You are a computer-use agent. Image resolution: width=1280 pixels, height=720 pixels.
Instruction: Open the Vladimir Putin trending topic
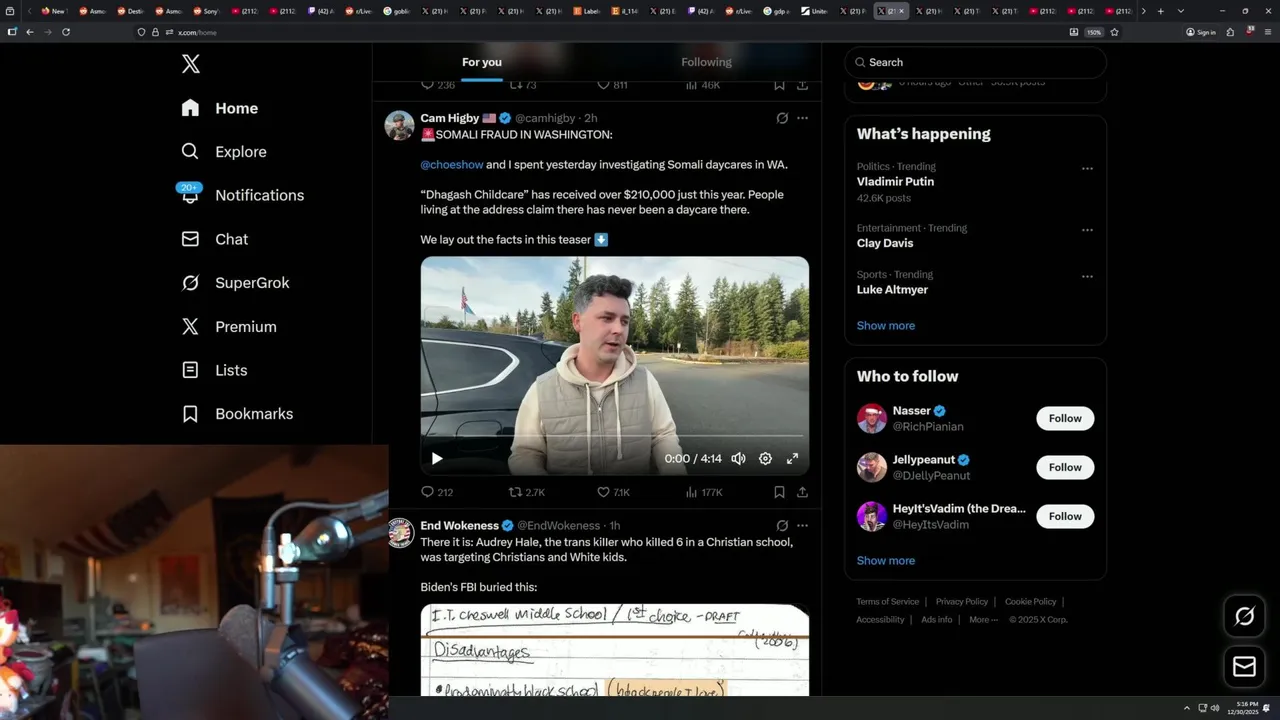coord(895,182)
